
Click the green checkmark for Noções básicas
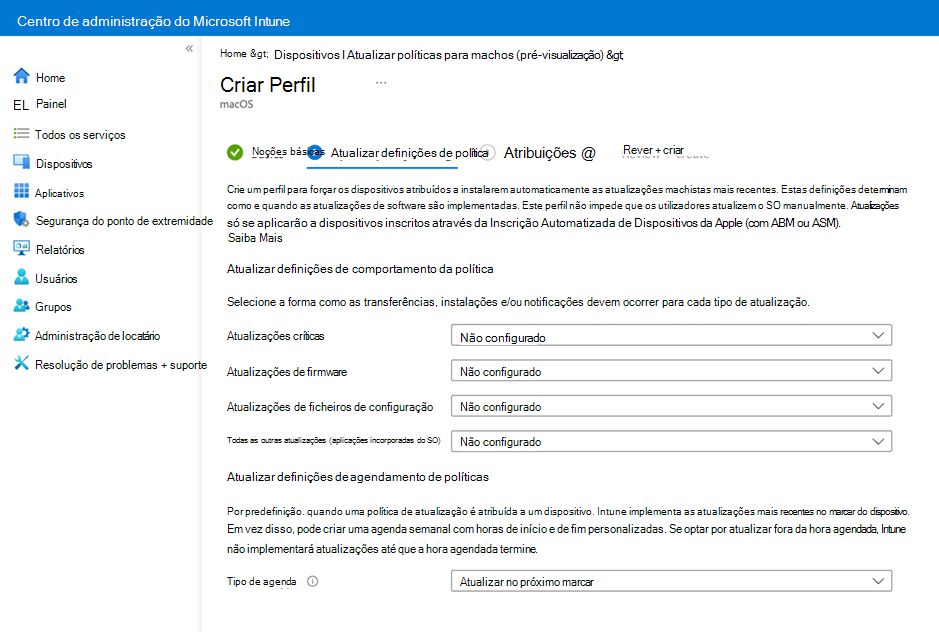coord(235,153)
